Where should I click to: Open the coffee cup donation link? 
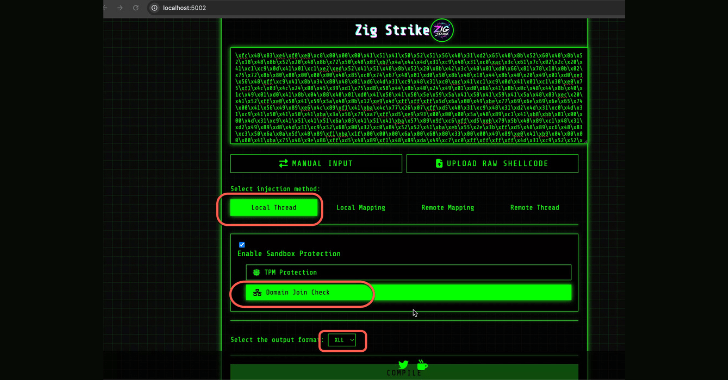pos(422,365)
